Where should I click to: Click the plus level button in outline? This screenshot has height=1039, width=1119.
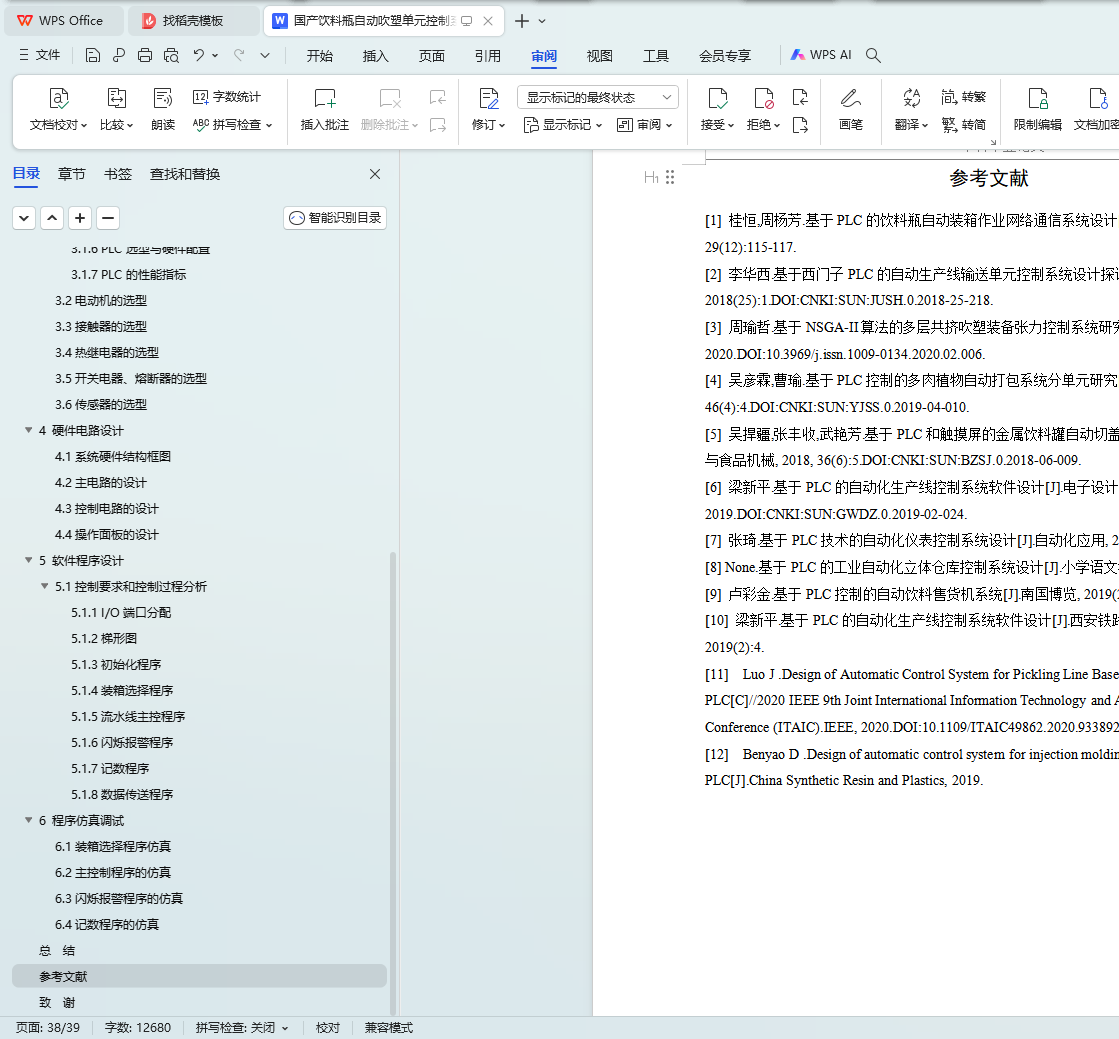pyautogui.click(x=80, y=218)
